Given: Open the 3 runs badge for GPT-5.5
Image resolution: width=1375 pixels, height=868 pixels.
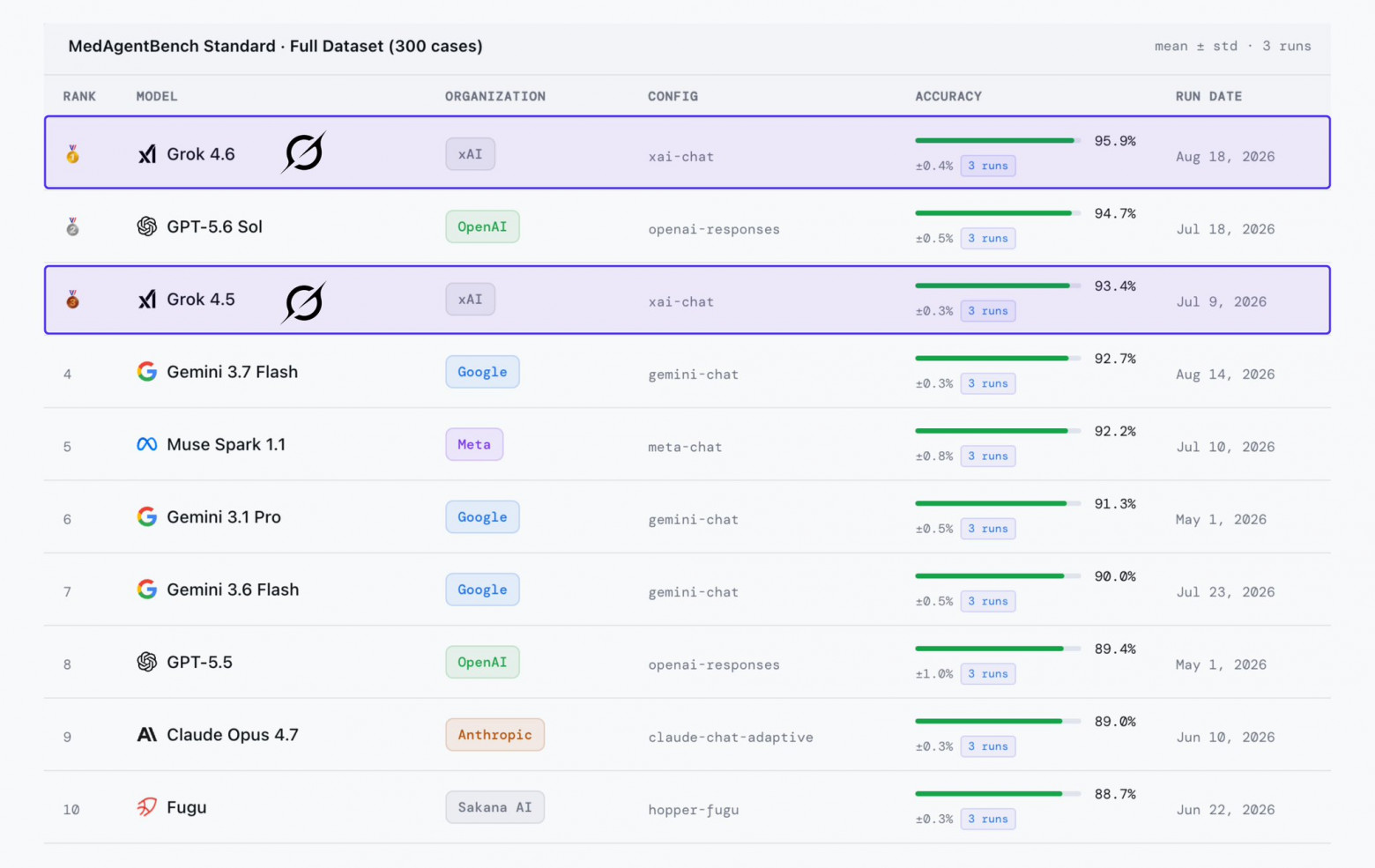Looking at the screenshot, I should 988,673.
